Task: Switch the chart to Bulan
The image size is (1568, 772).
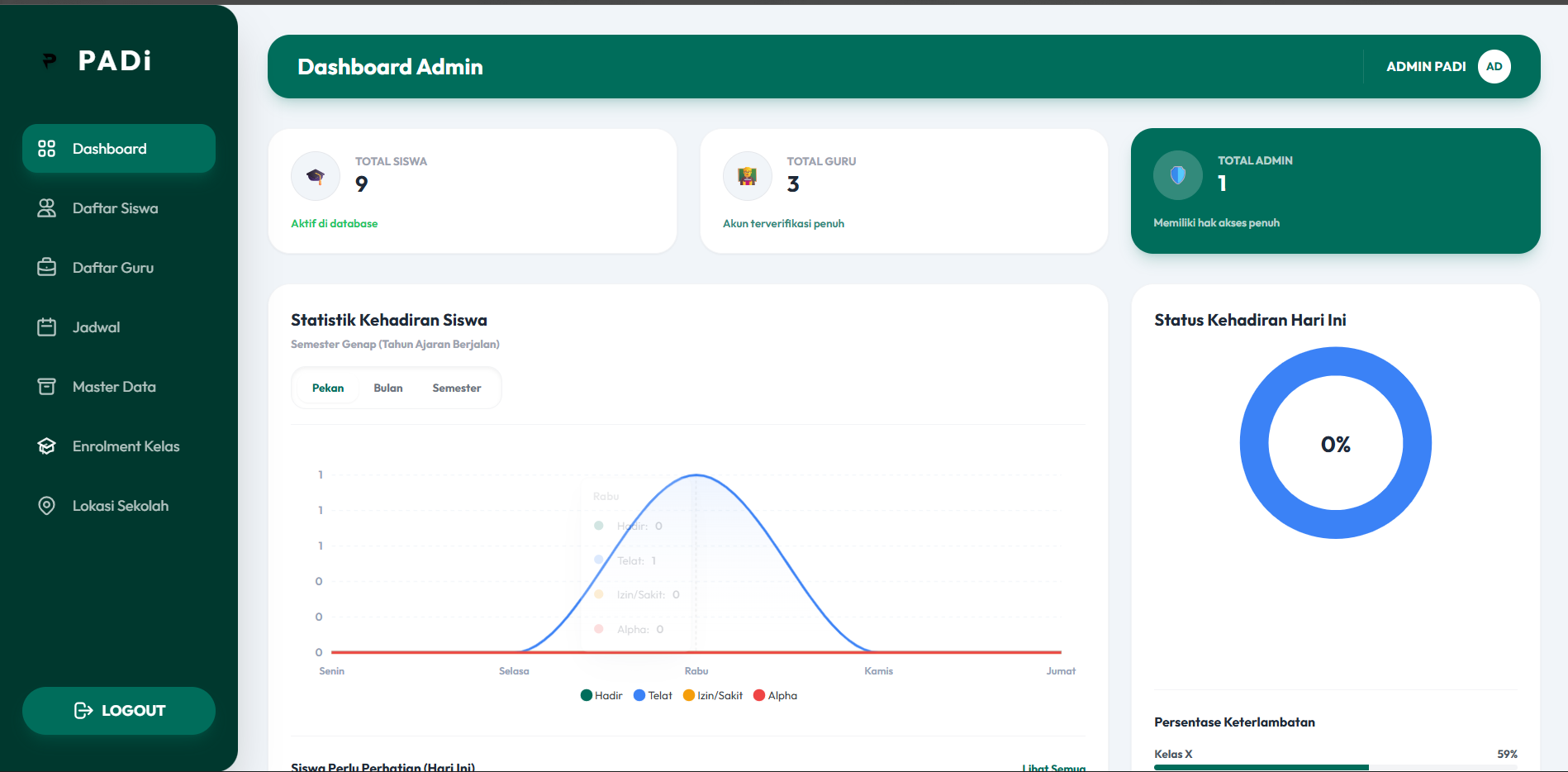Action: tap(388, 388)
